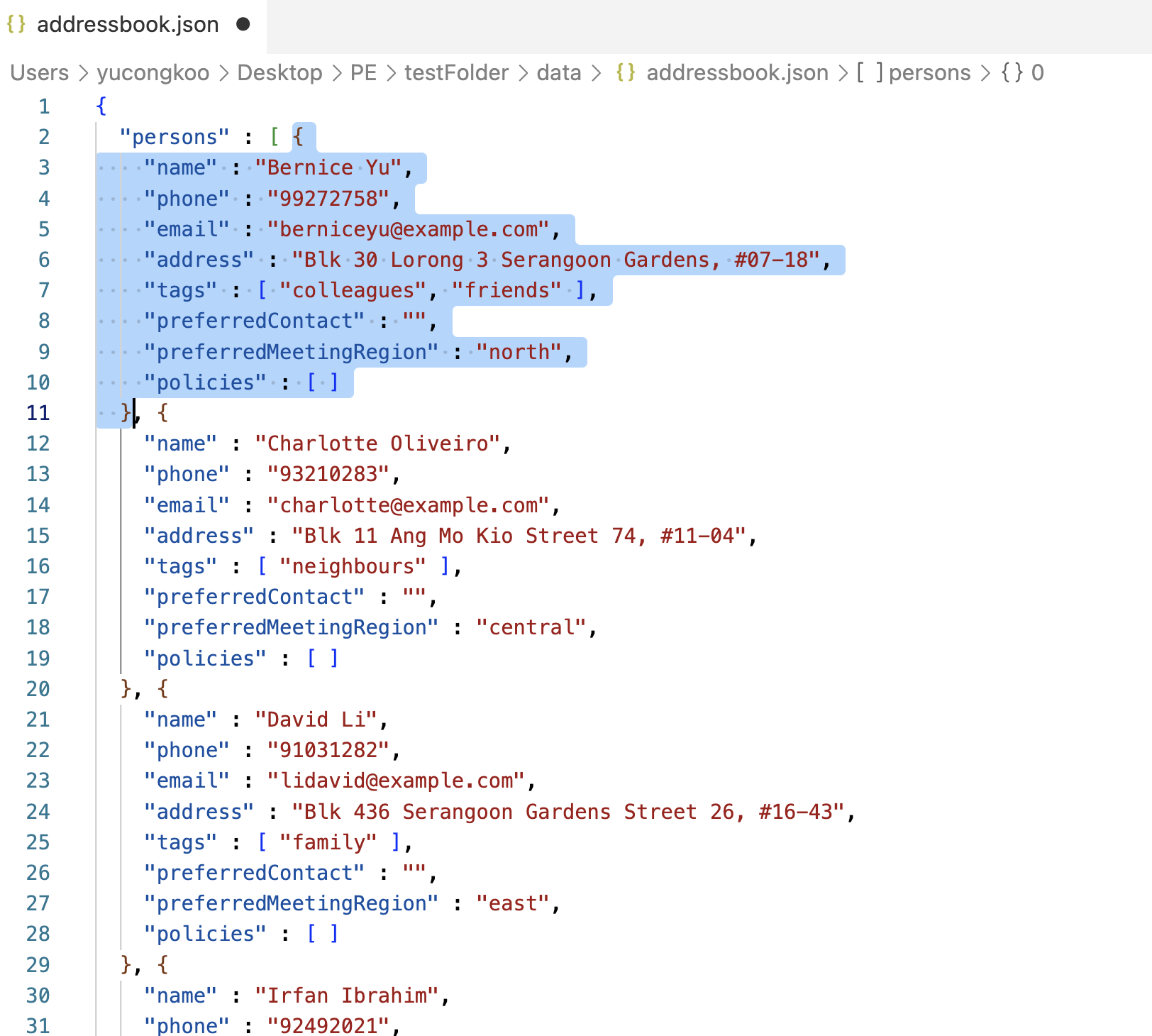The width and height of the screenshot is (1152, 1036).
Task: Click "preferredMeetingRegion" key on line 9
Action: [291, 352]
